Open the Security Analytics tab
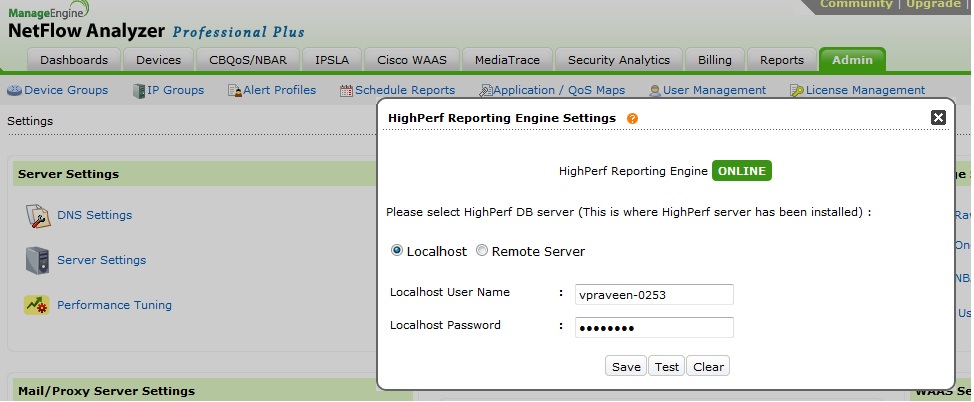 coord(618,60)
